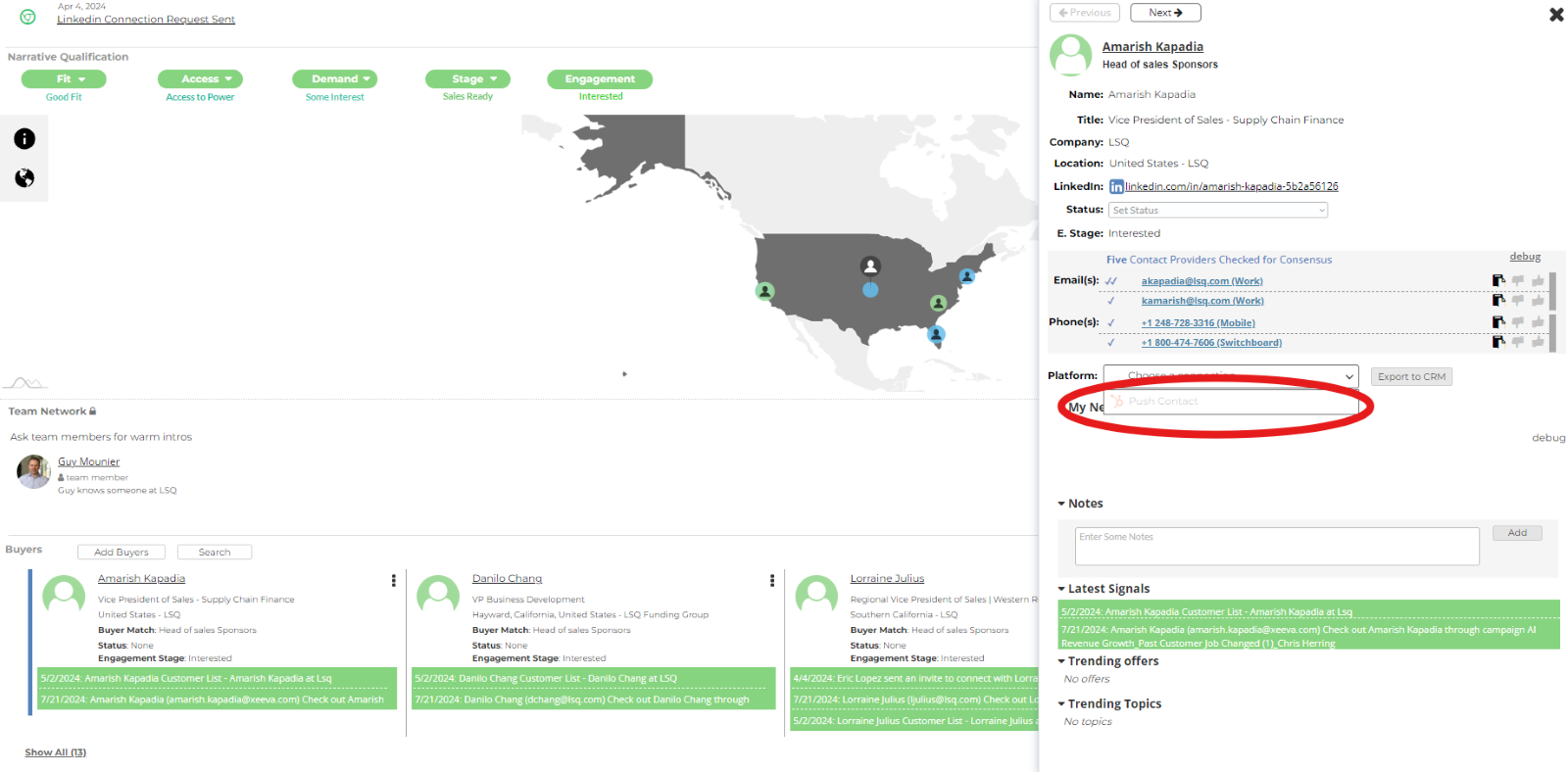Thumbs down the kamarish@lsq.com email
The image size is (1568, 772).
(x=1518, y=301)
